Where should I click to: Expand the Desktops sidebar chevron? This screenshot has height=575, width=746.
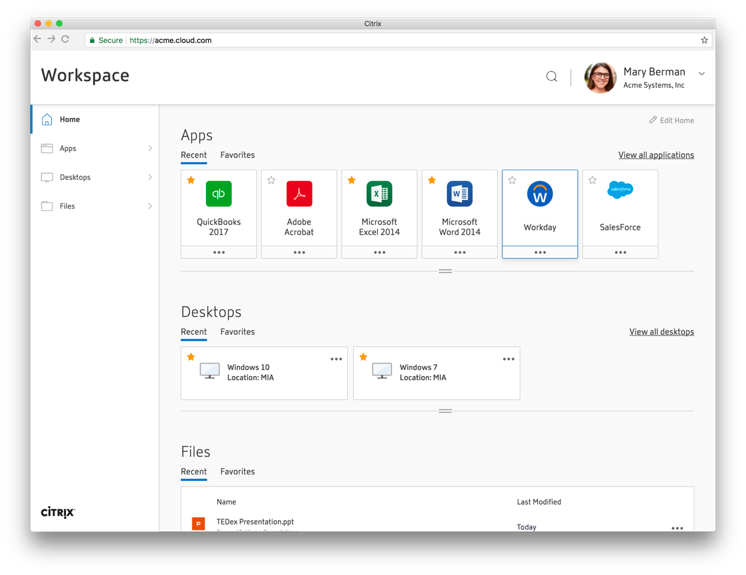click(x=150, y=177)
